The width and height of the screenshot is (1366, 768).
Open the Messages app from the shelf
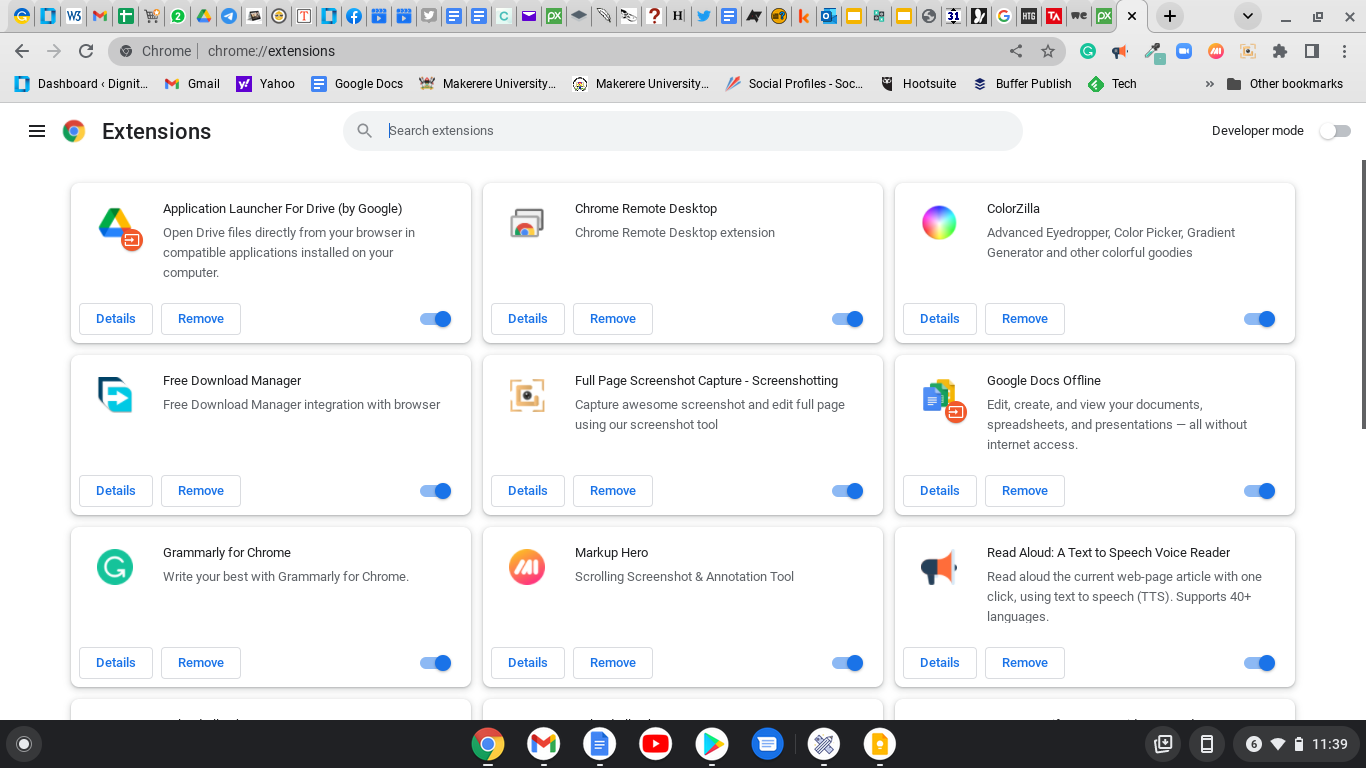768,743
